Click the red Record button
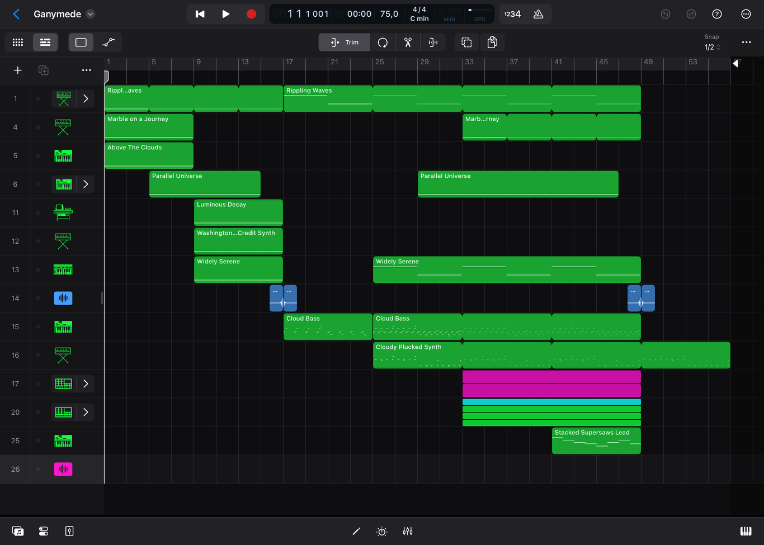Screen dimensions: 764x545 251,14
